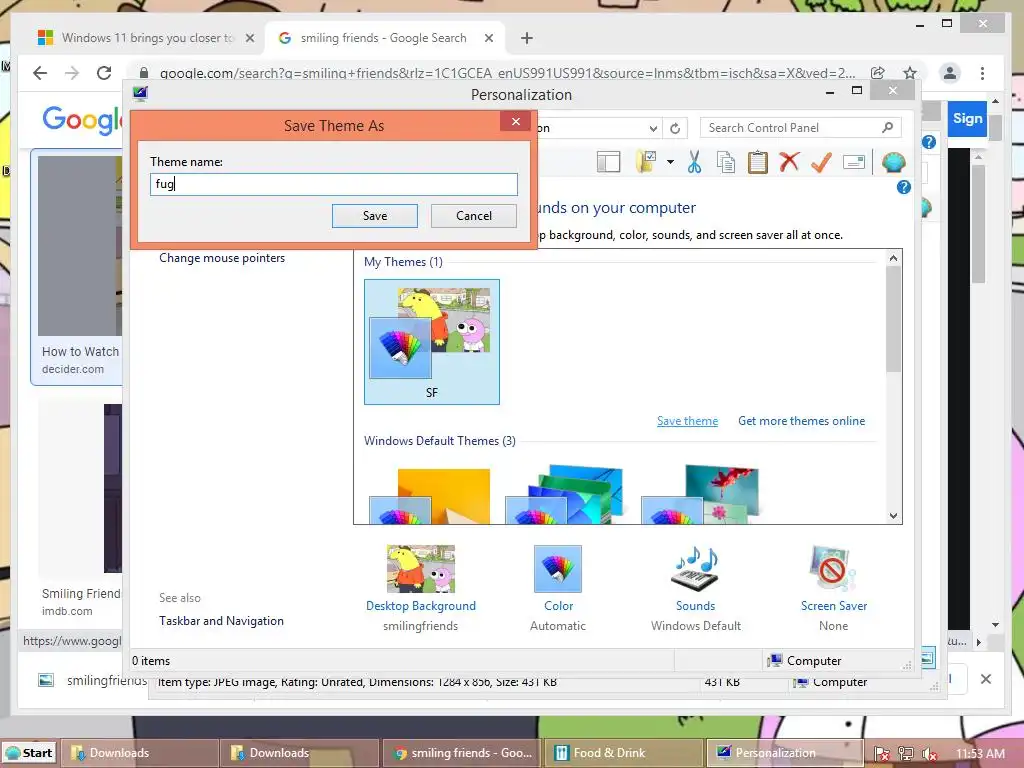
Task: Click the Chrome share page icon
Action: [x=878, y=73]
